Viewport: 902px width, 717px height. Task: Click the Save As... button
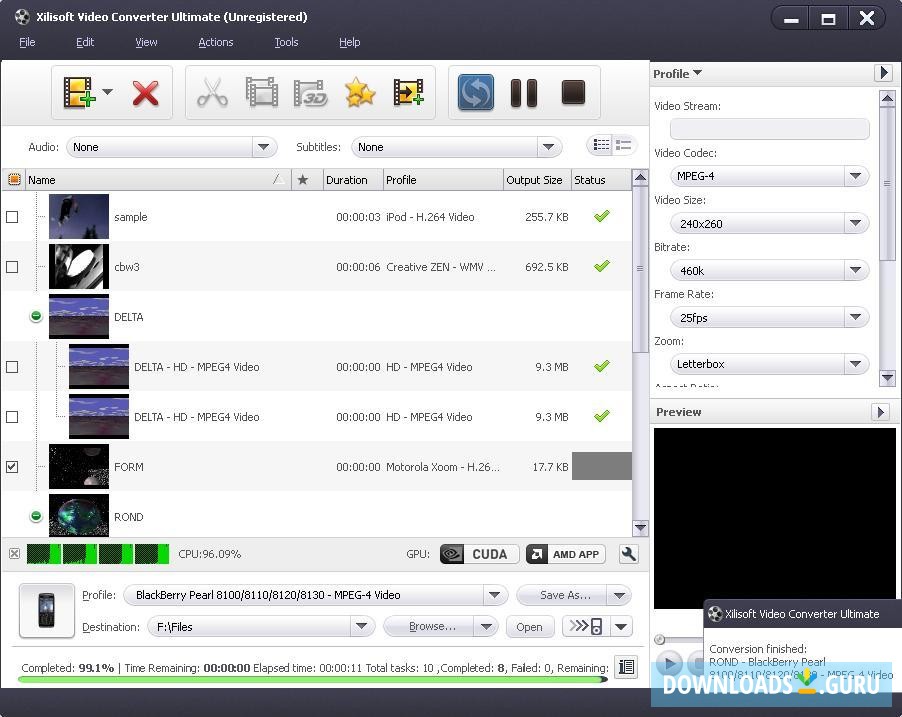(562, 595)
